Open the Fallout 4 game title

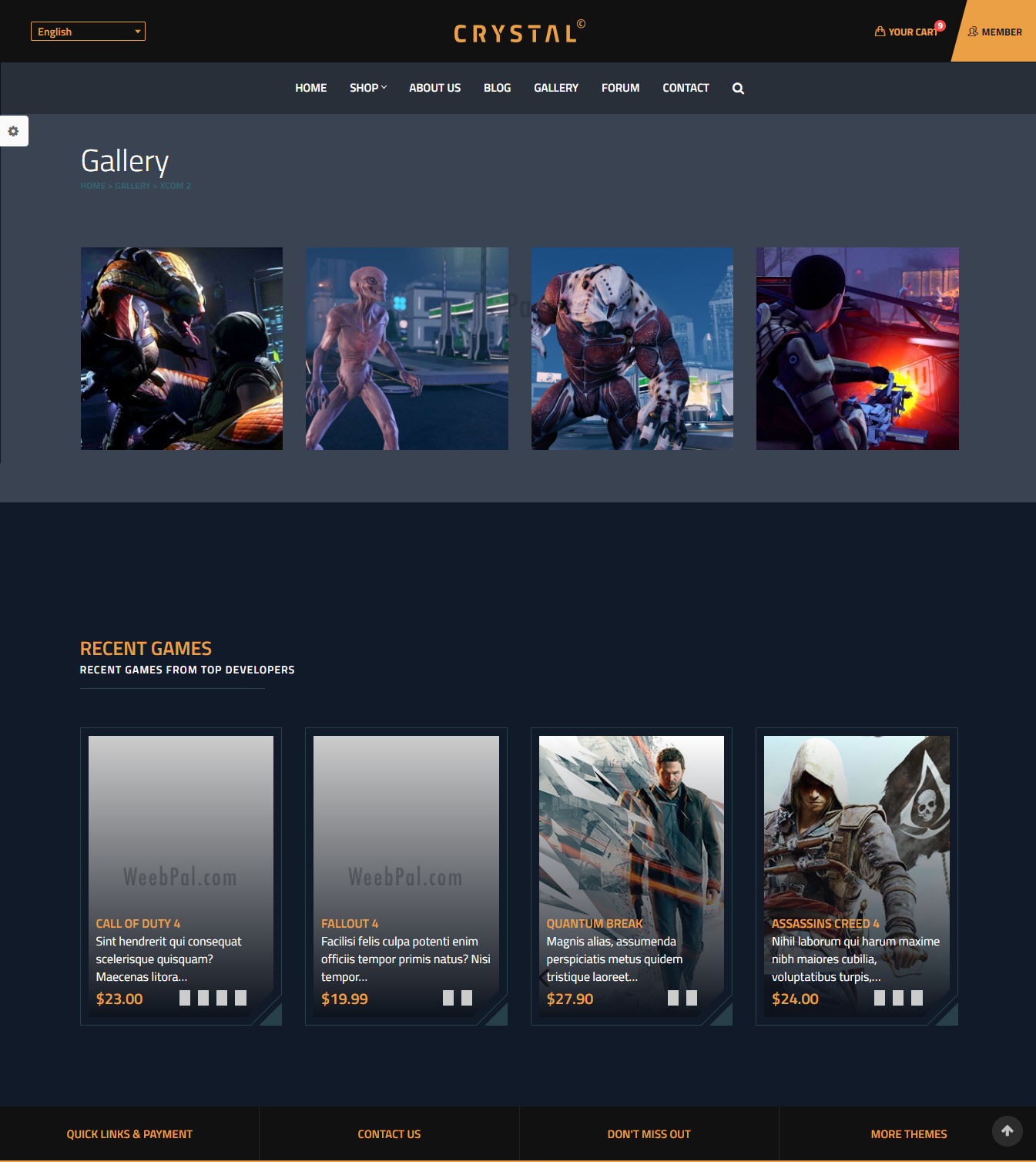point(350,923)
